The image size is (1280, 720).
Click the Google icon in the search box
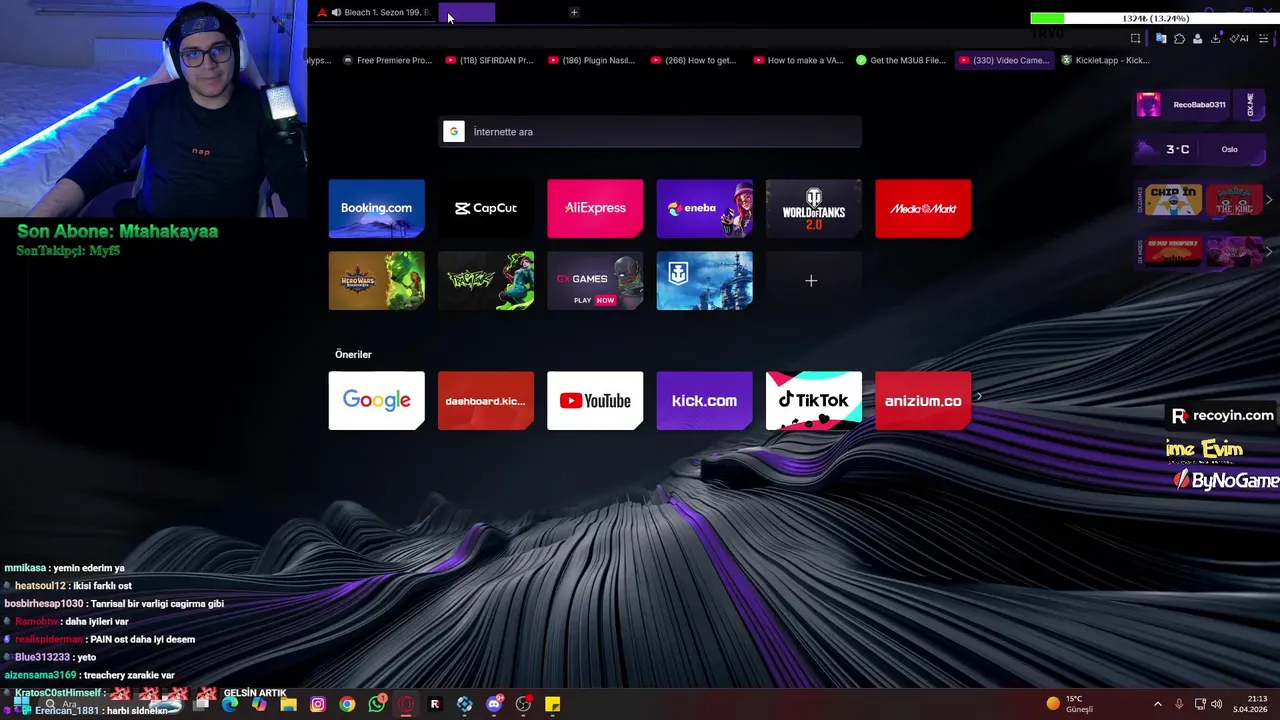[454, 132]
